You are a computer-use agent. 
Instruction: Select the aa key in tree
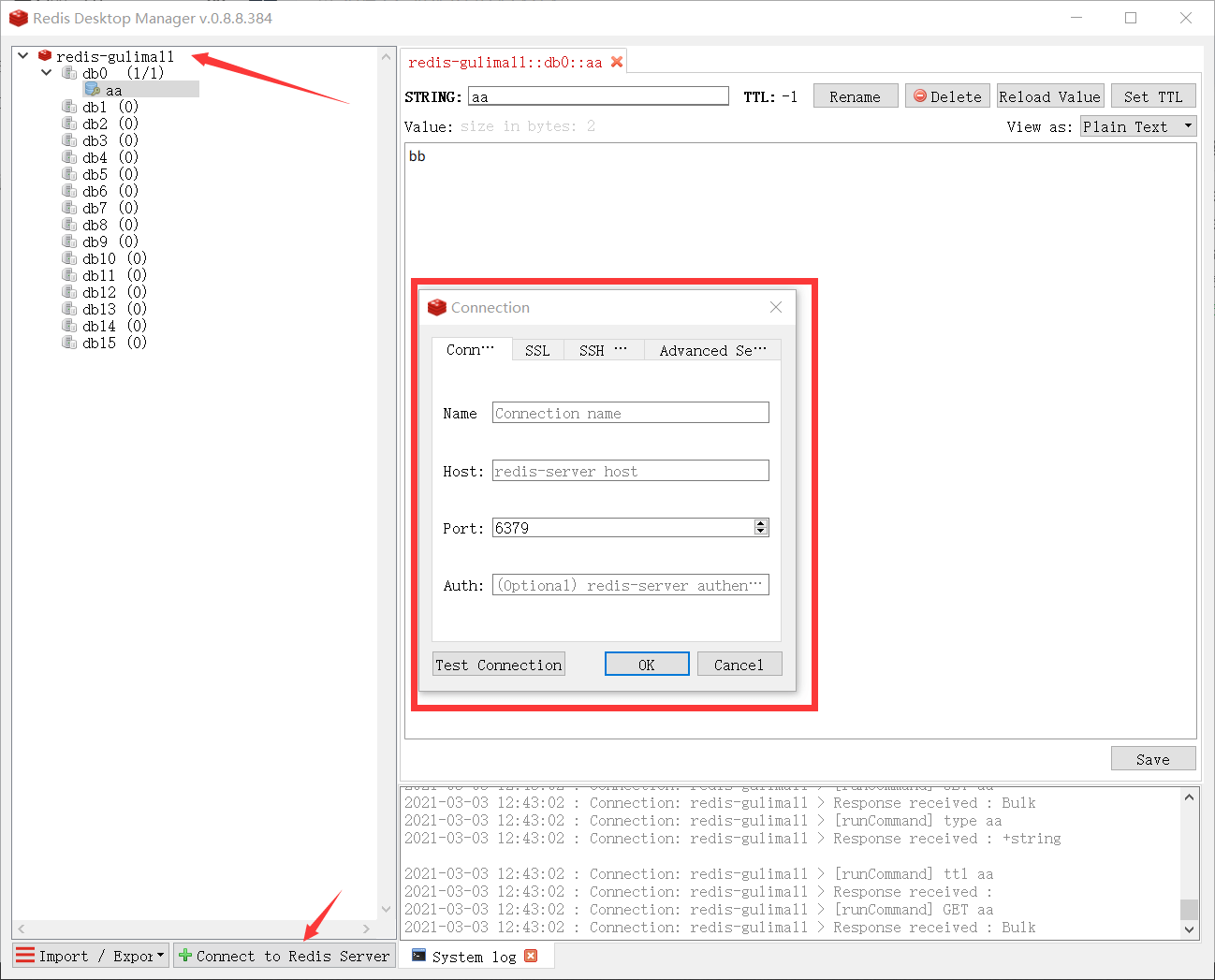coord(140,90)
